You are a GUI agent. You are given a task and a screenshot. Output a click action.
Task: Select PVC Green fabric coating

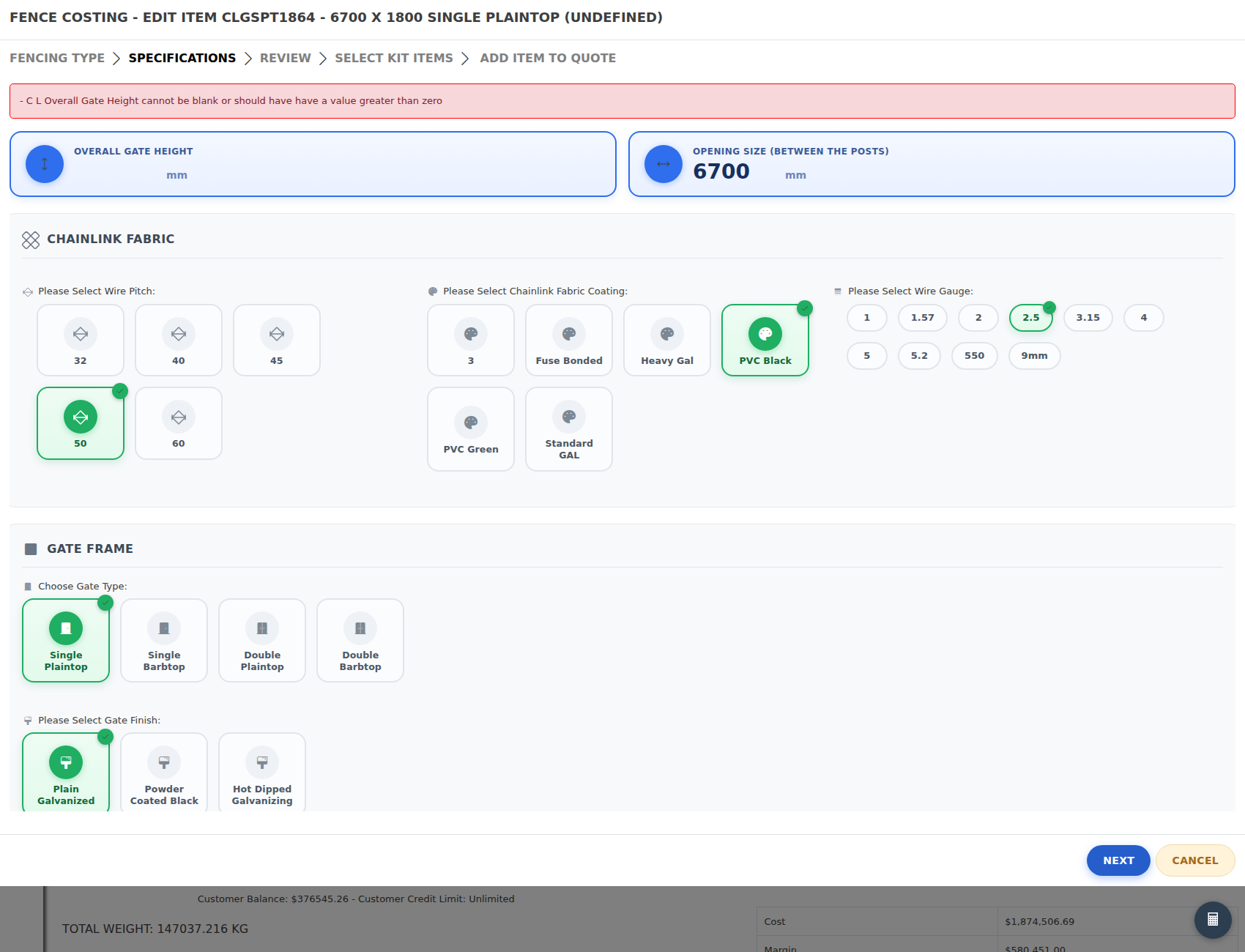[471, 429]
